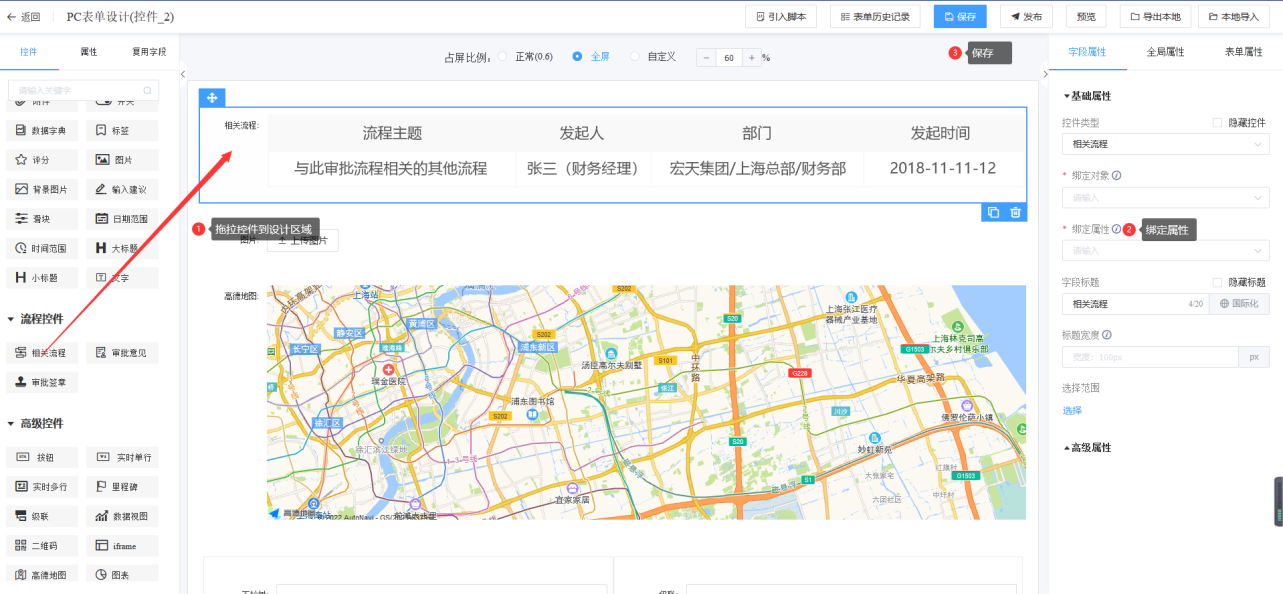Pick the 小标题 subheading control
Image resolution: width=1283 pixels, height=594 pixels.
42,277
